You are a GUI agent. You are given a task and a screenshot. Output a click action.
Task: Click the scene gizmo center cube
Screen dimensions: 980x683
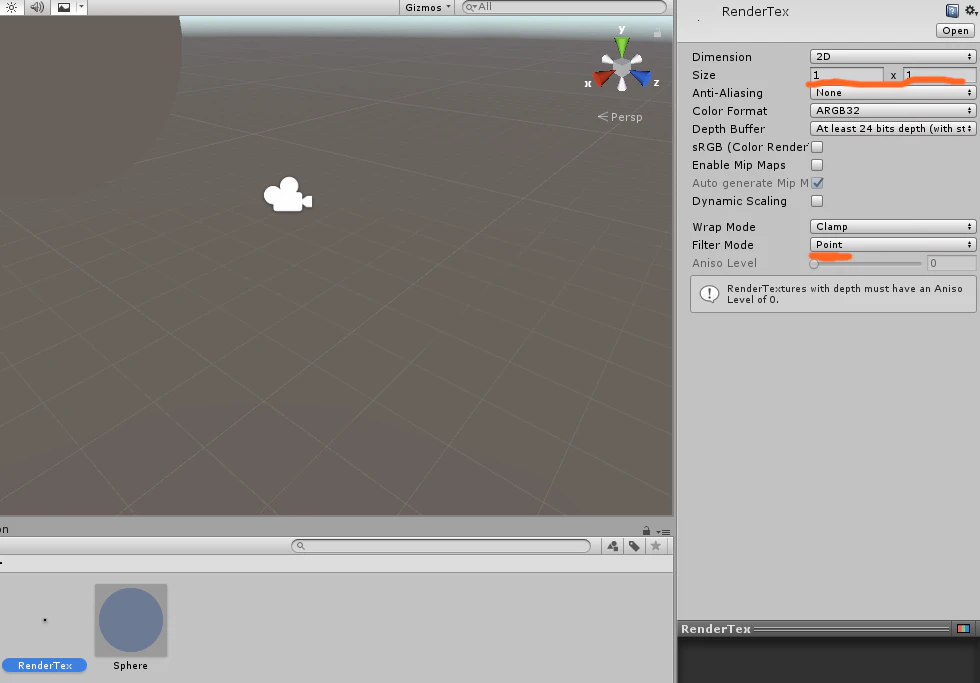(622, 66)
